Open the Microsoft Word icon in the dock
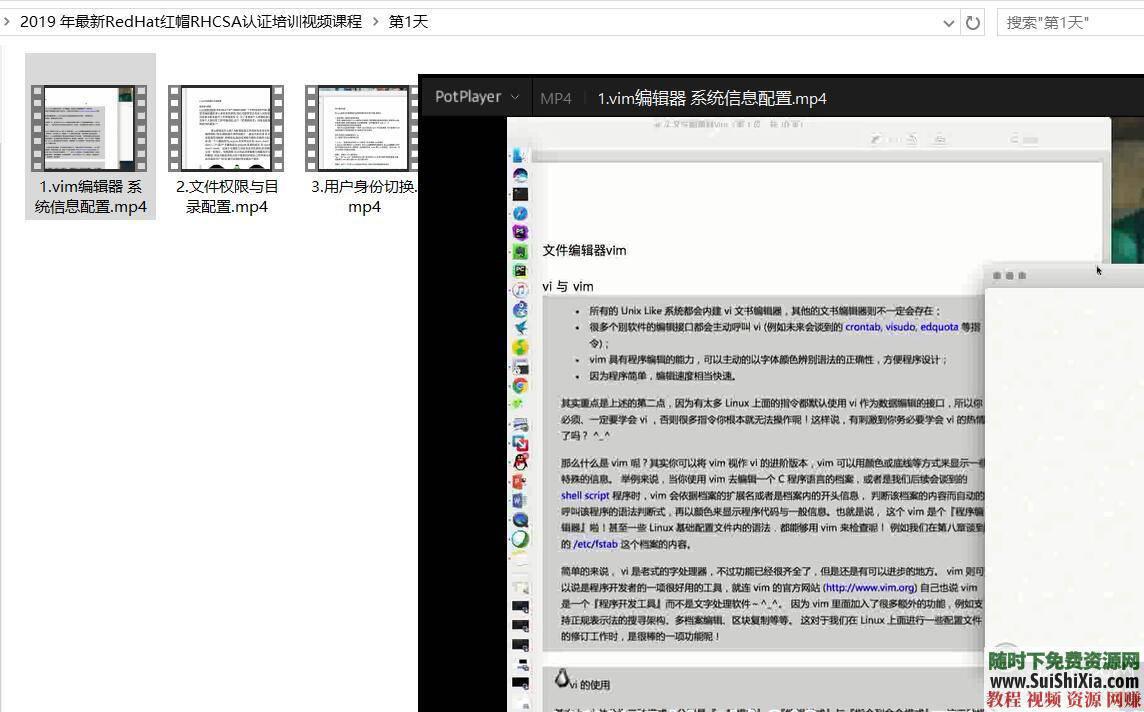This screenshot has width=1144, height=712. pyautogui.click(x=522, y=499)
